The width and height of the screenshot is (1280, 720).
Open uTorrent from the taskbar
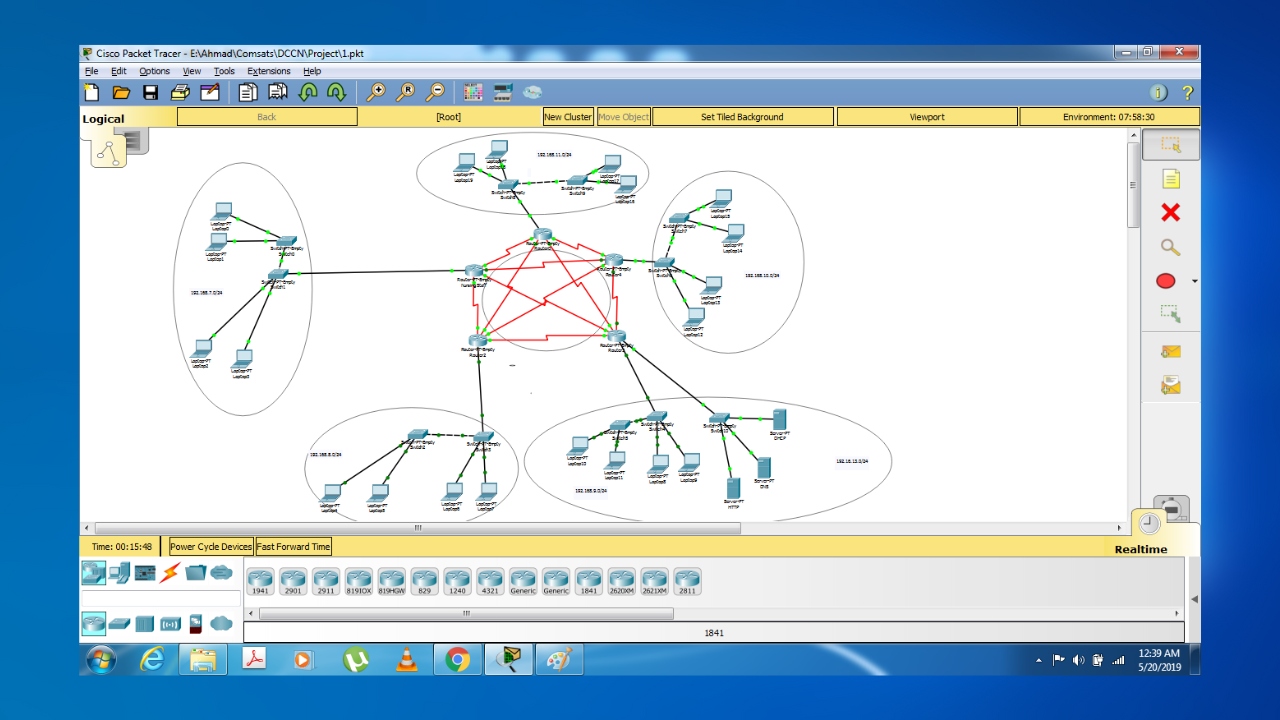pos(355,659)
